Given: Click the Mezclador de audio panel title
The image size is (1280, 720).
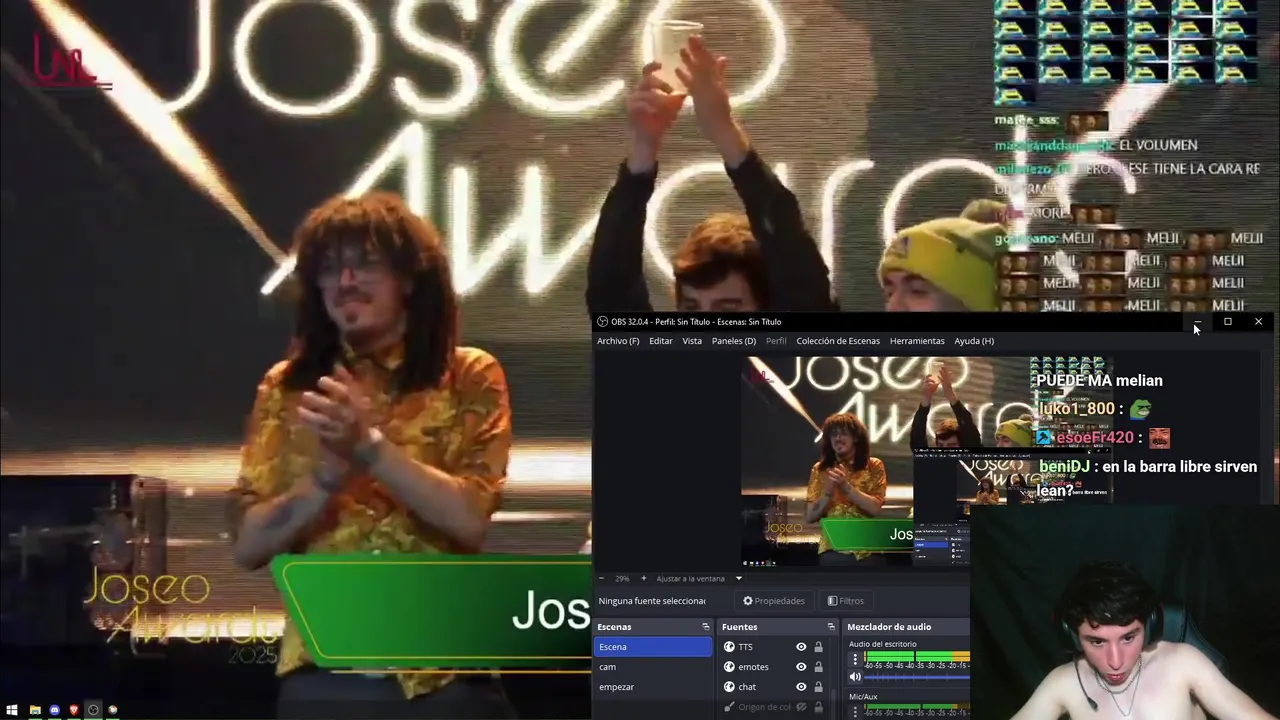Looking at the screenshot, I should pyautogui.click(x=889, y=627).
